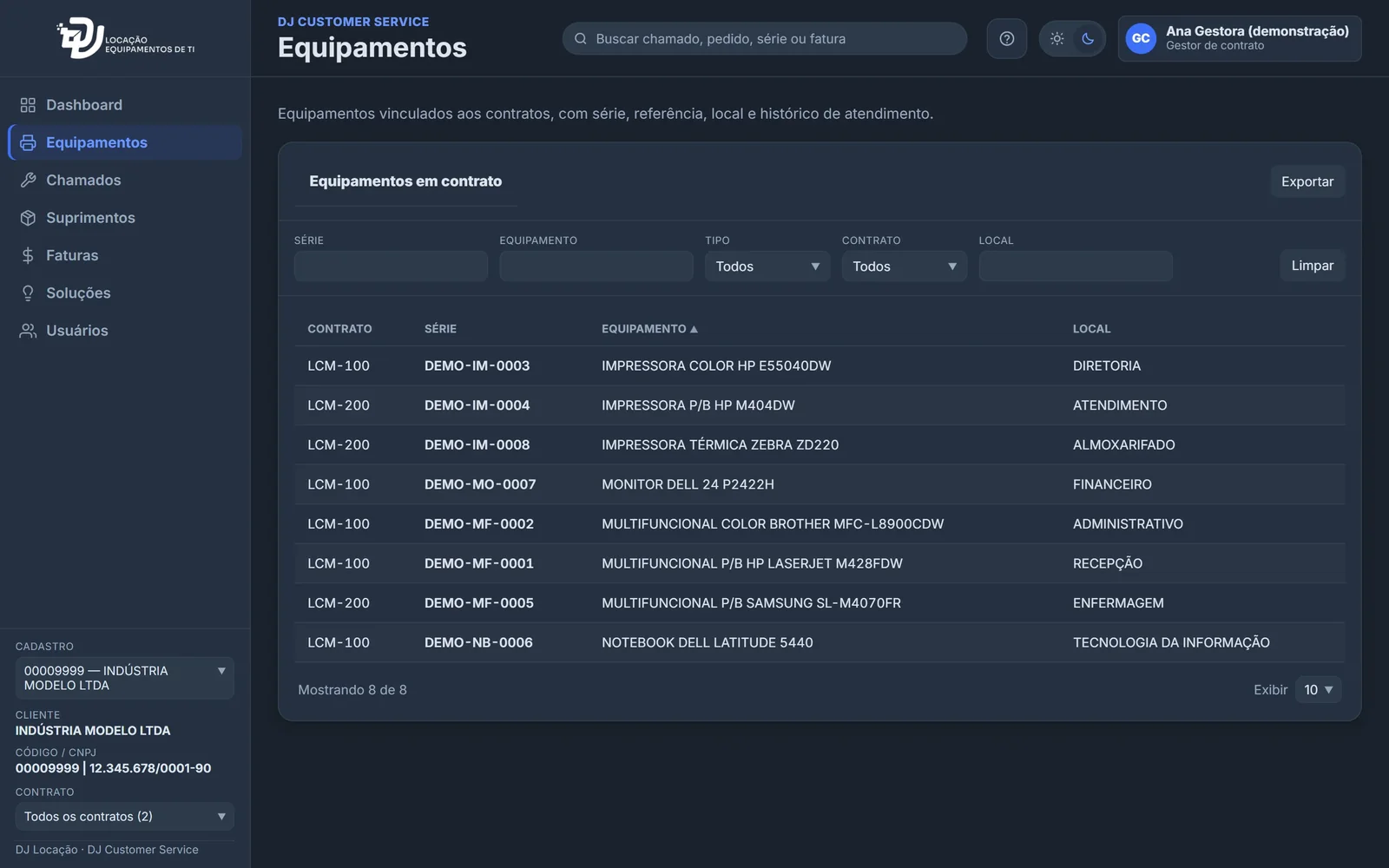Click IMPRESSORA COLOR HP E55040DW

click(x=716, y=366)
